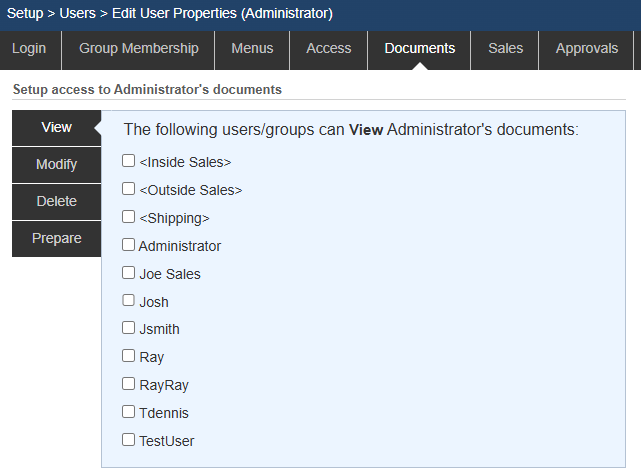Tick the <Shipping> group checkbox
The height and width of the screenshot is (475, 641).
click(x=128, y=217)
